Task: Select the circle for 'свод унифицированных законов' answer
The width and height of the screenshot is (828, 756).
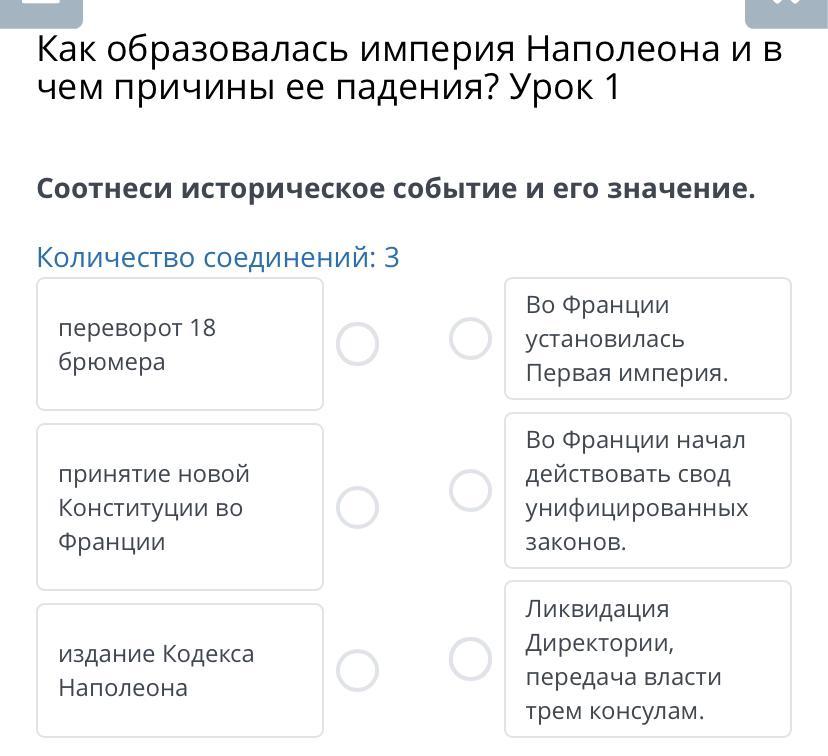Action: coord(470,490)
